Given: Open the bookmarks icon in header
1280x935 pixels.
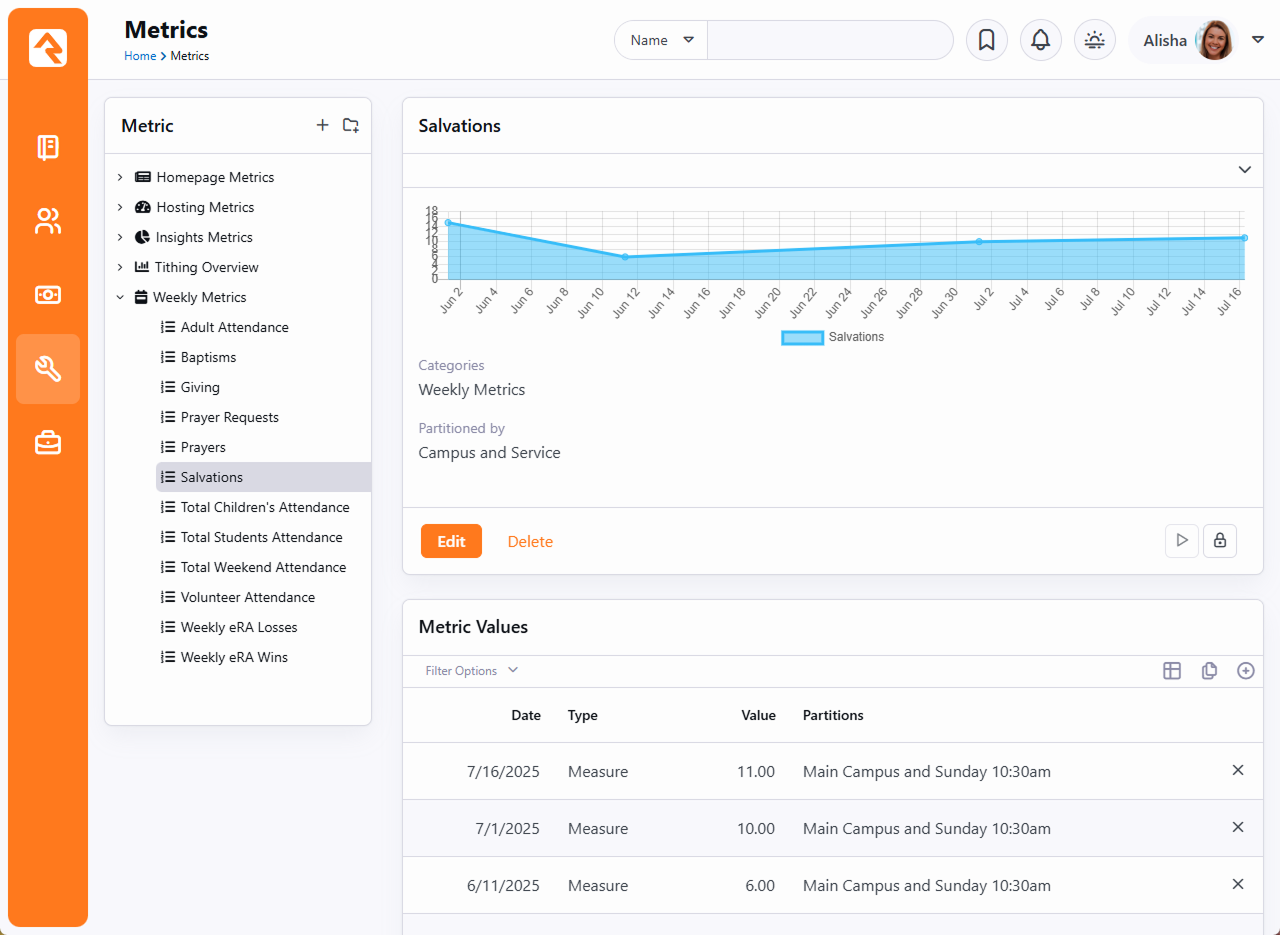Looking at the screenshot, I should 986,40.
